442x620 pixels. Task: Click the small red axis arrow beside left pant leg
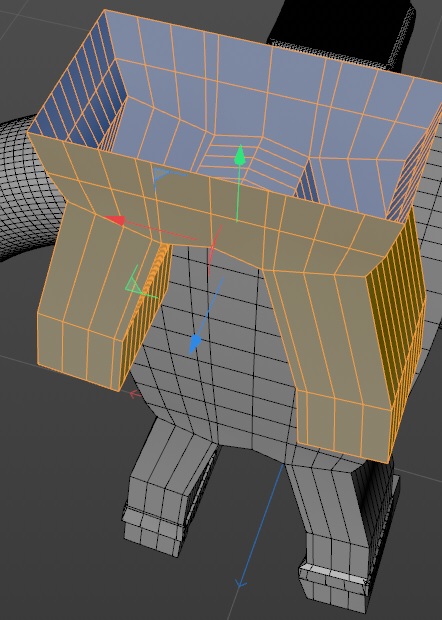pos(135,394)
